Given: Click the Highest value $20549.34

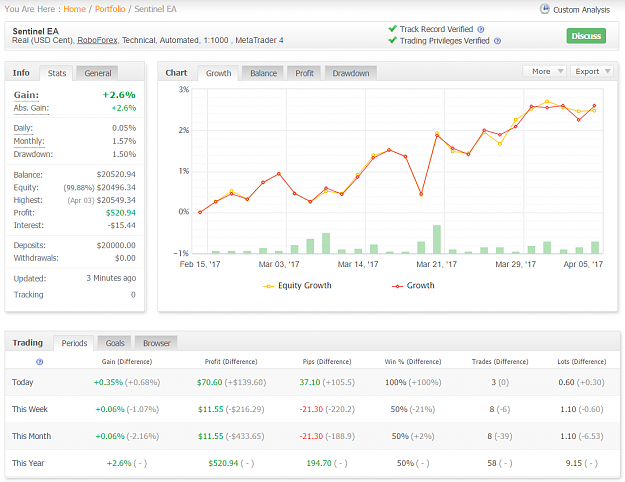Looking at the screenshot, I should (116, 200).
